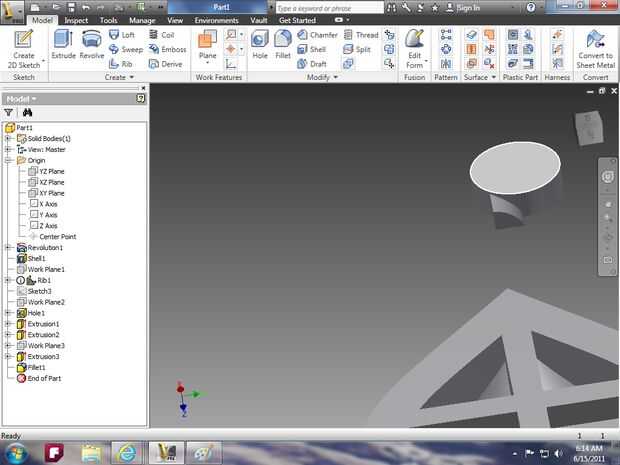This screenshot has height=465, width=620.
Task: Open the Environments tab
Action: pos(216,20)
